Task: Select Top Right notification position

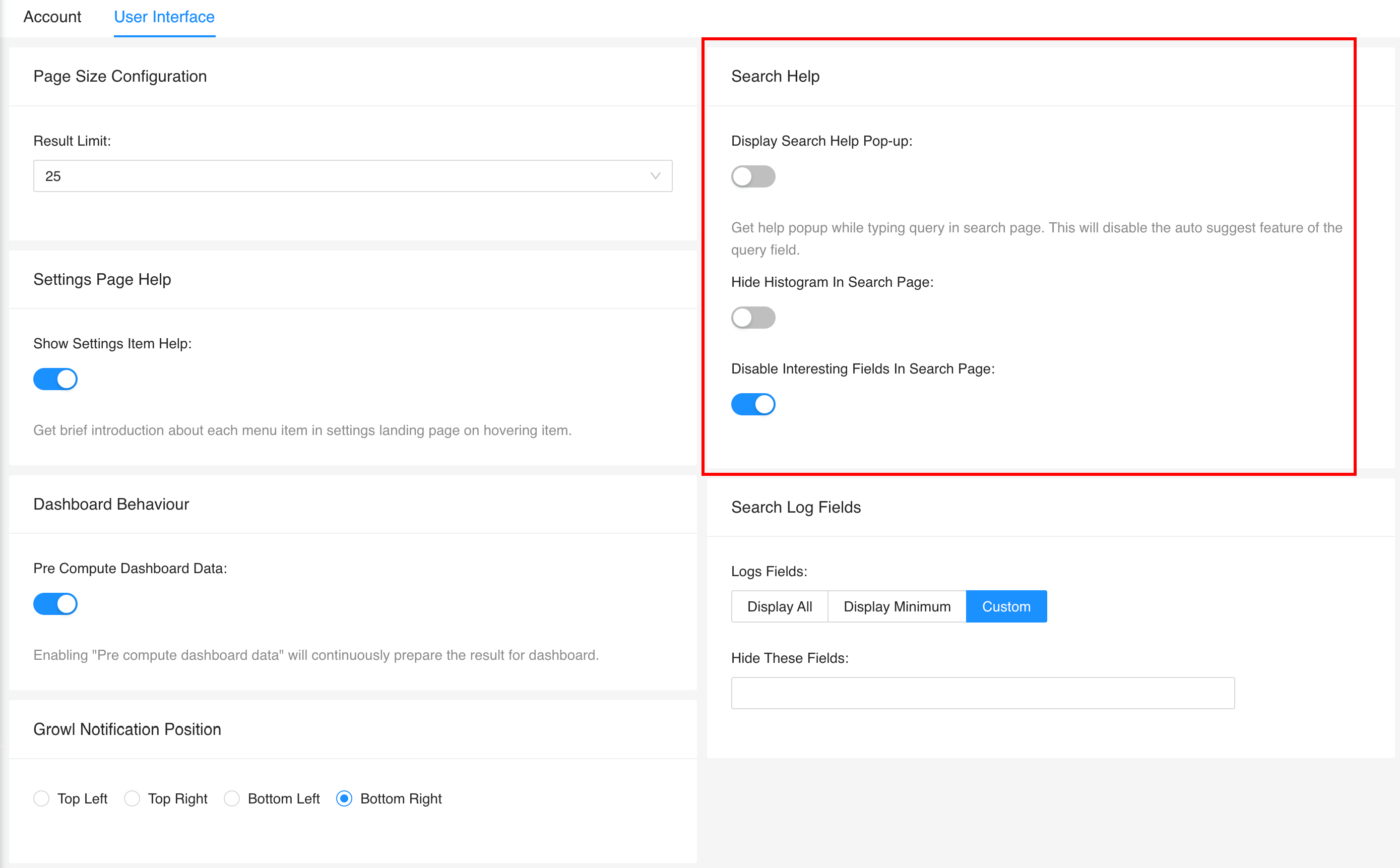Action: (132, 798)
